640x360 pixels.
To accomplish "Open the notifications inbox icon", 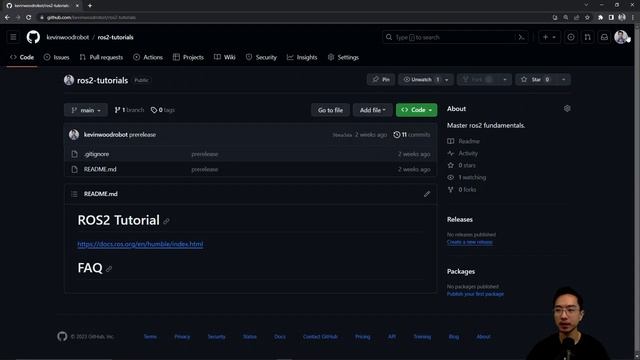I will coord(604,37).
